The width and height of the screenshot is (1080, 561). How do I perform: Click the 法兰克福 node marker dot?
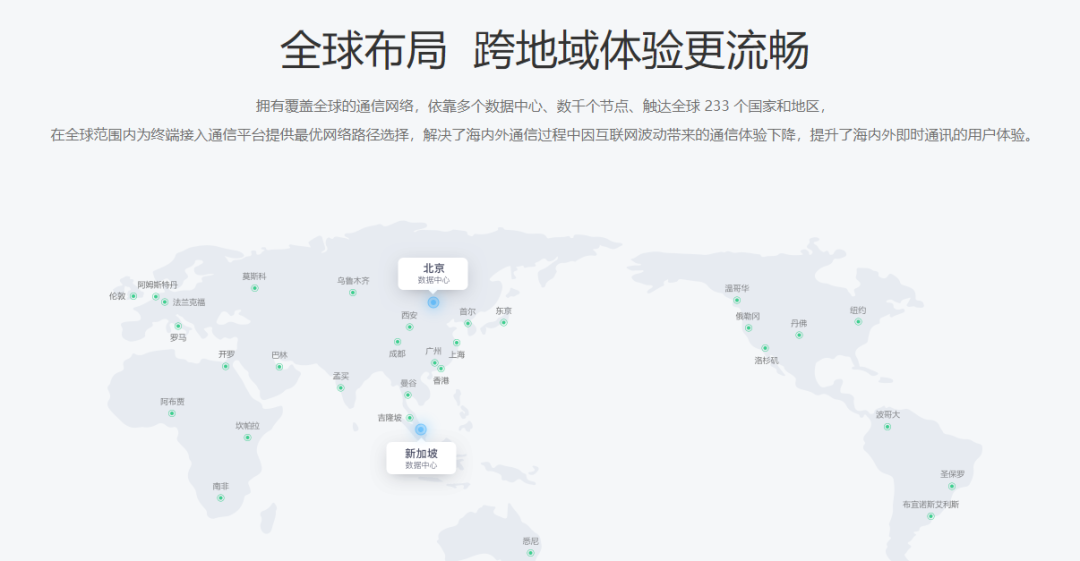point(165,303)
